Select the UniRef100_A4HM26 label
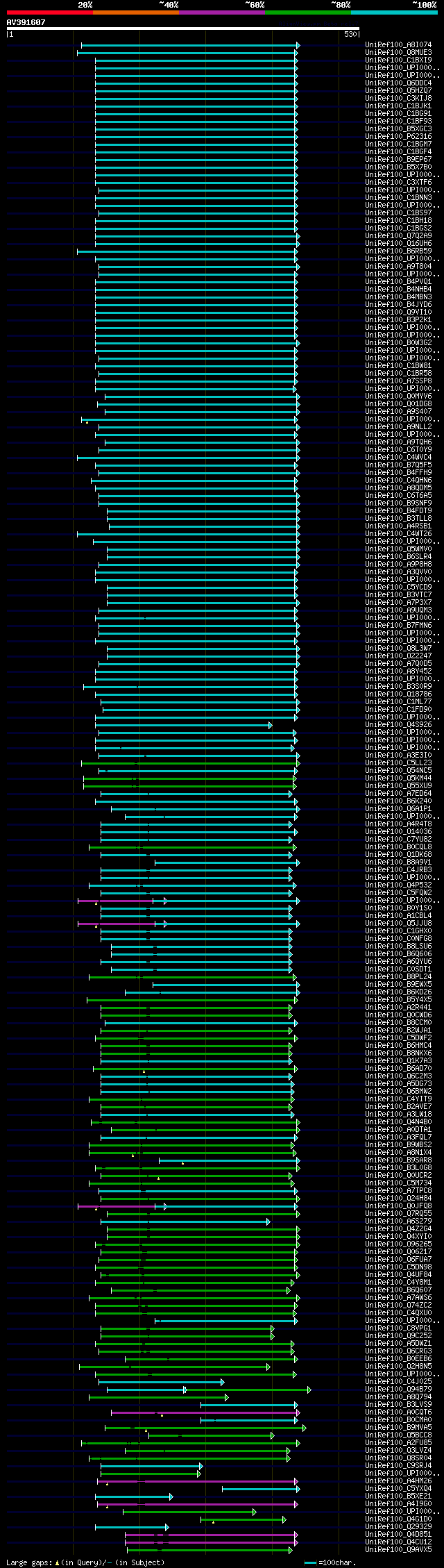 pyautogui.click(x=398, y=1481)
